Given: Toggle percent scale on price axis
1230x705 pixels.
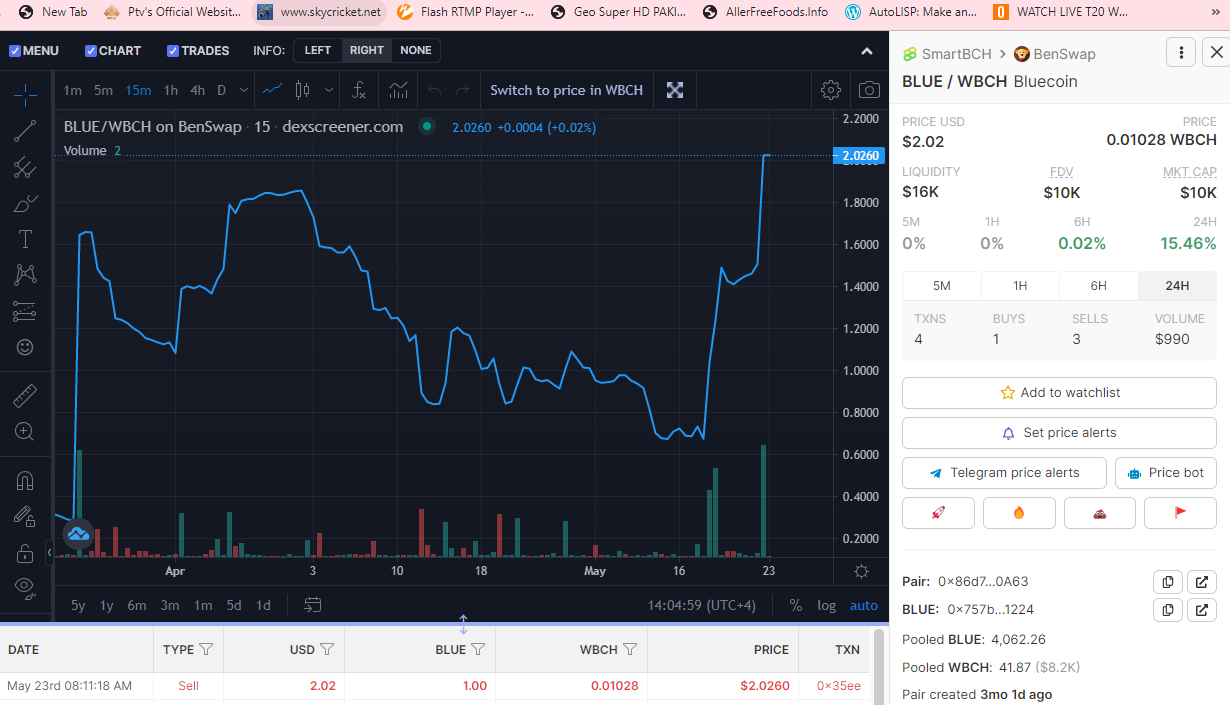Looking at the screenshot, I should (x=796, y=605).
